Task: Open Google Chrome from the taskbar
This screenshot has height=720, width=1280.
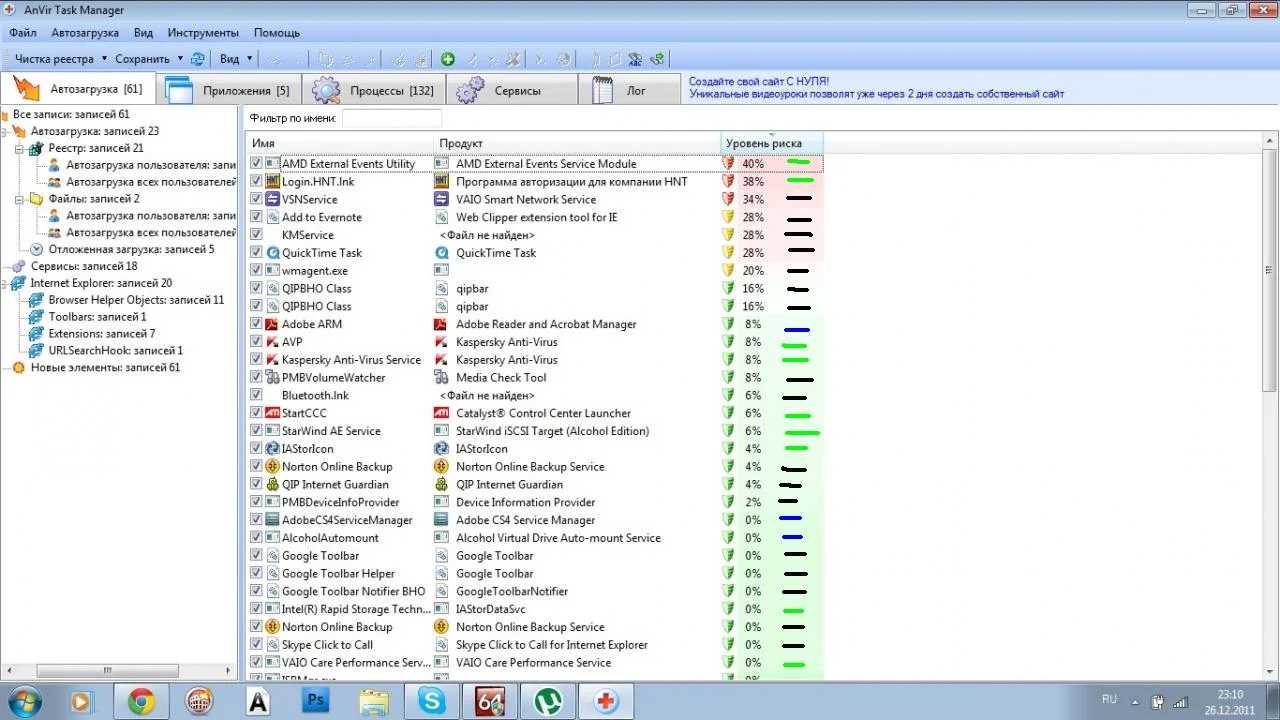Action: [141, 701]
